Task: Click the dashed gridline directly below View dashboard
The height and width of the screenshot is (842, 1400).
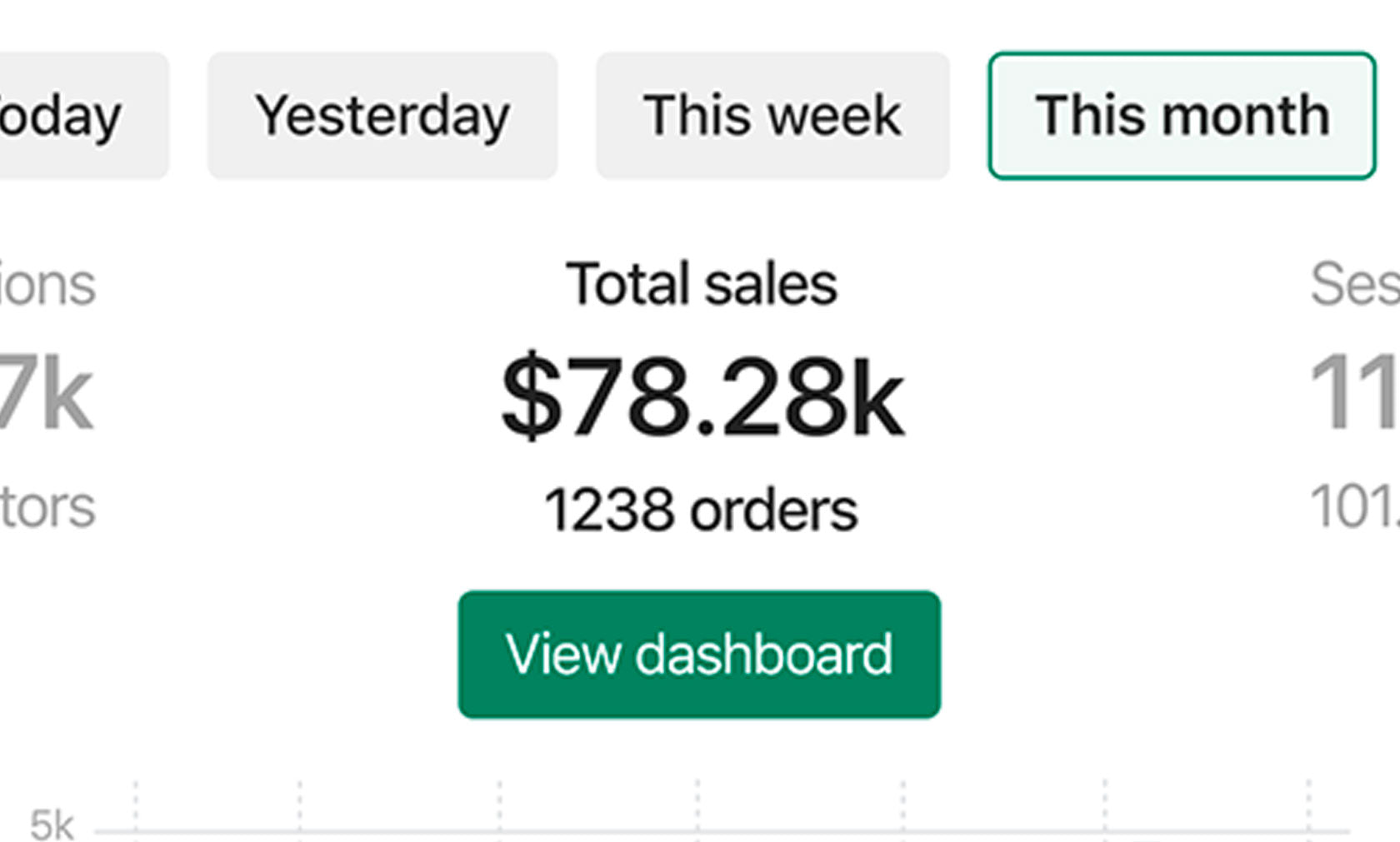Action: coord(697,804)
